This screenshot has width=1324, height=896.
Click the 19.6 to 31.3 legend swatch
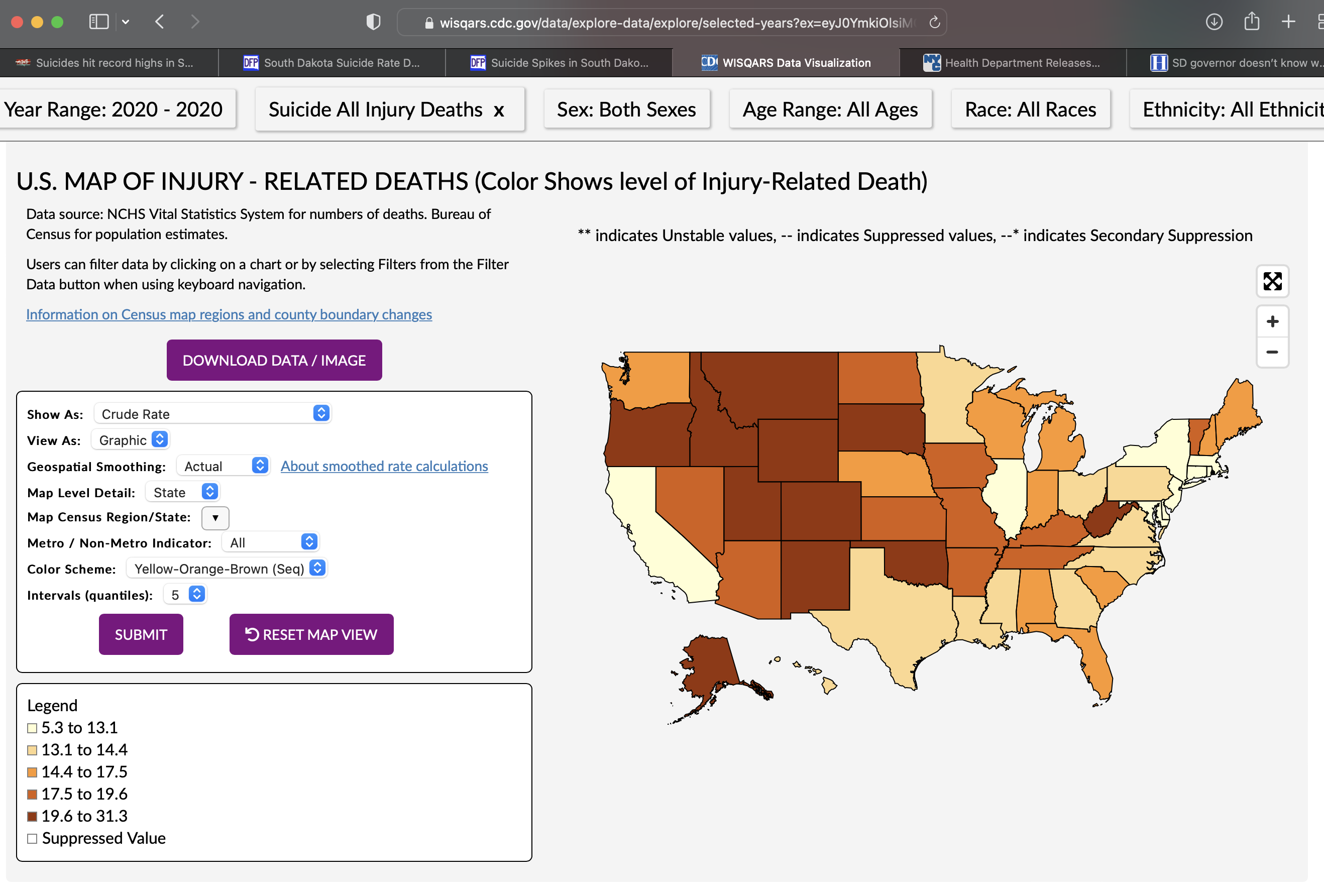click(x=32, y=816)
